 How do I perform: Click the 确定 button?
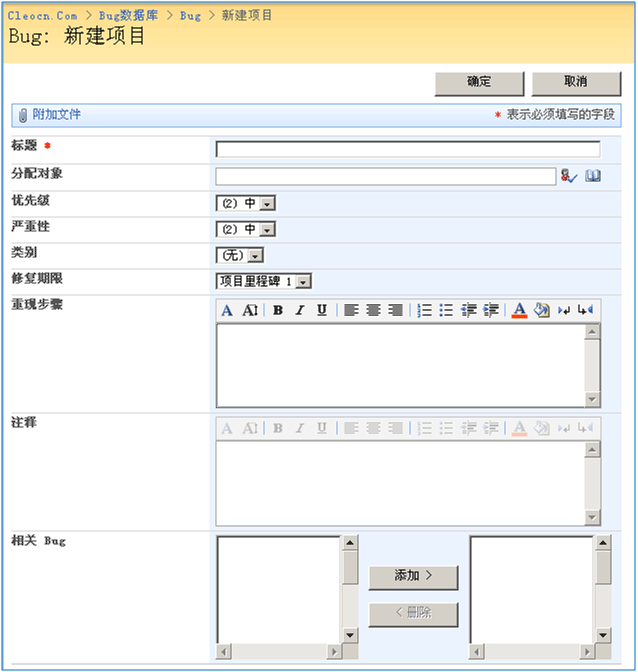[479, 83]
